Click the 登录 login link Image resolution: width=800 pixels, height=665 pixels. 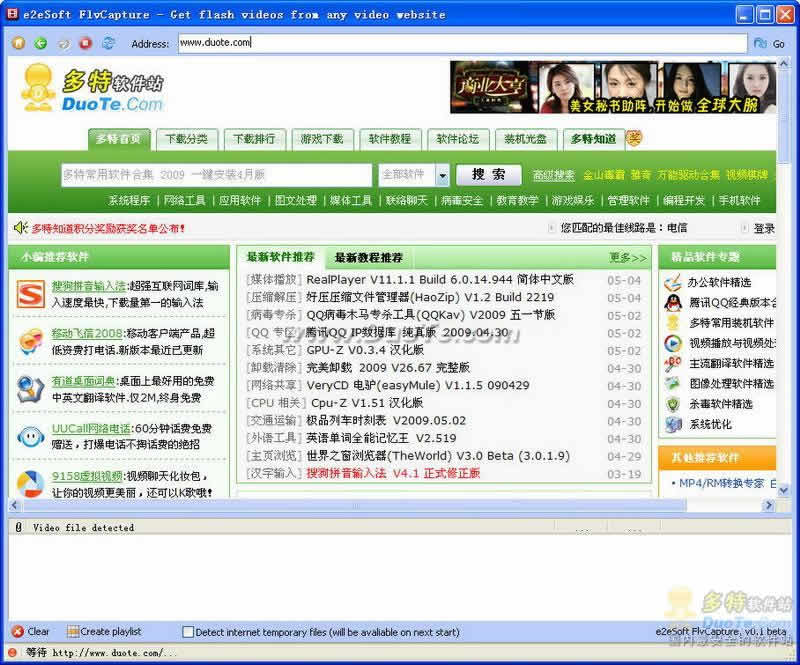click(764, 228)
